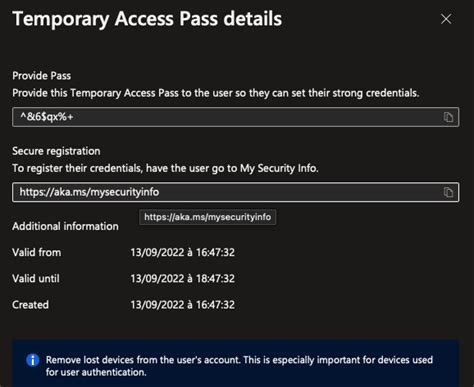Click the 'Remove lost devices' banner message
The height and width of the screenshot is (387, 474).
click(x=239, y=366)
